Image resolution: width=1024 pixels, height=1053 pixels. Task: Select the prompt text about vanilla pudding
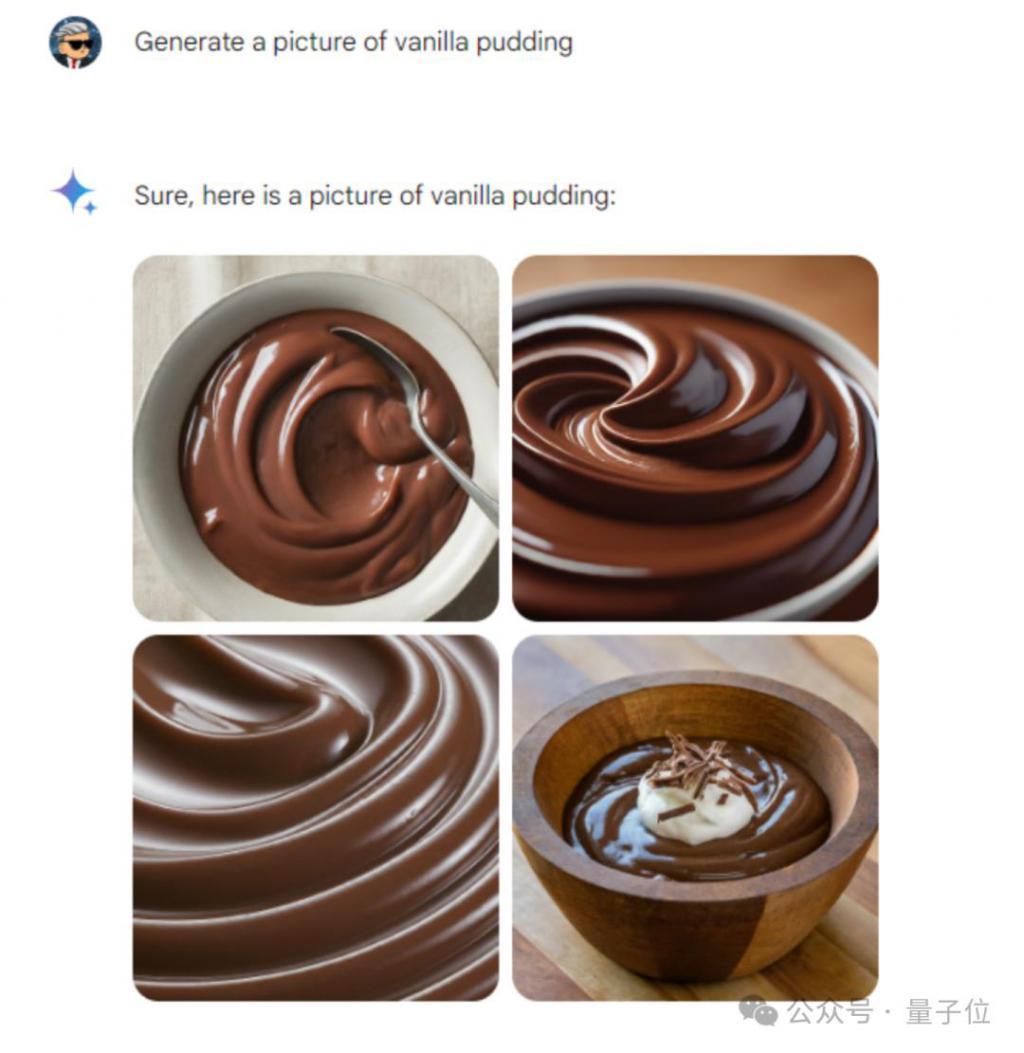[353, 42]
